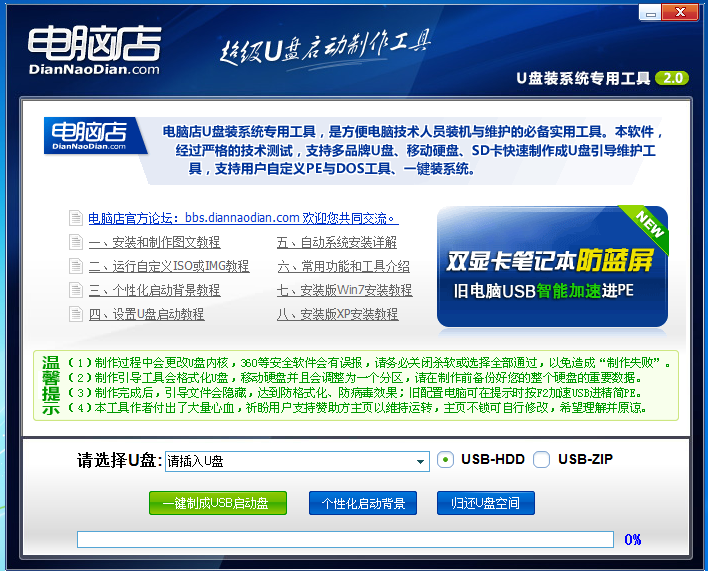Minimize the window using title bar button
Screen dimensions: 708x571
point(650,13)
